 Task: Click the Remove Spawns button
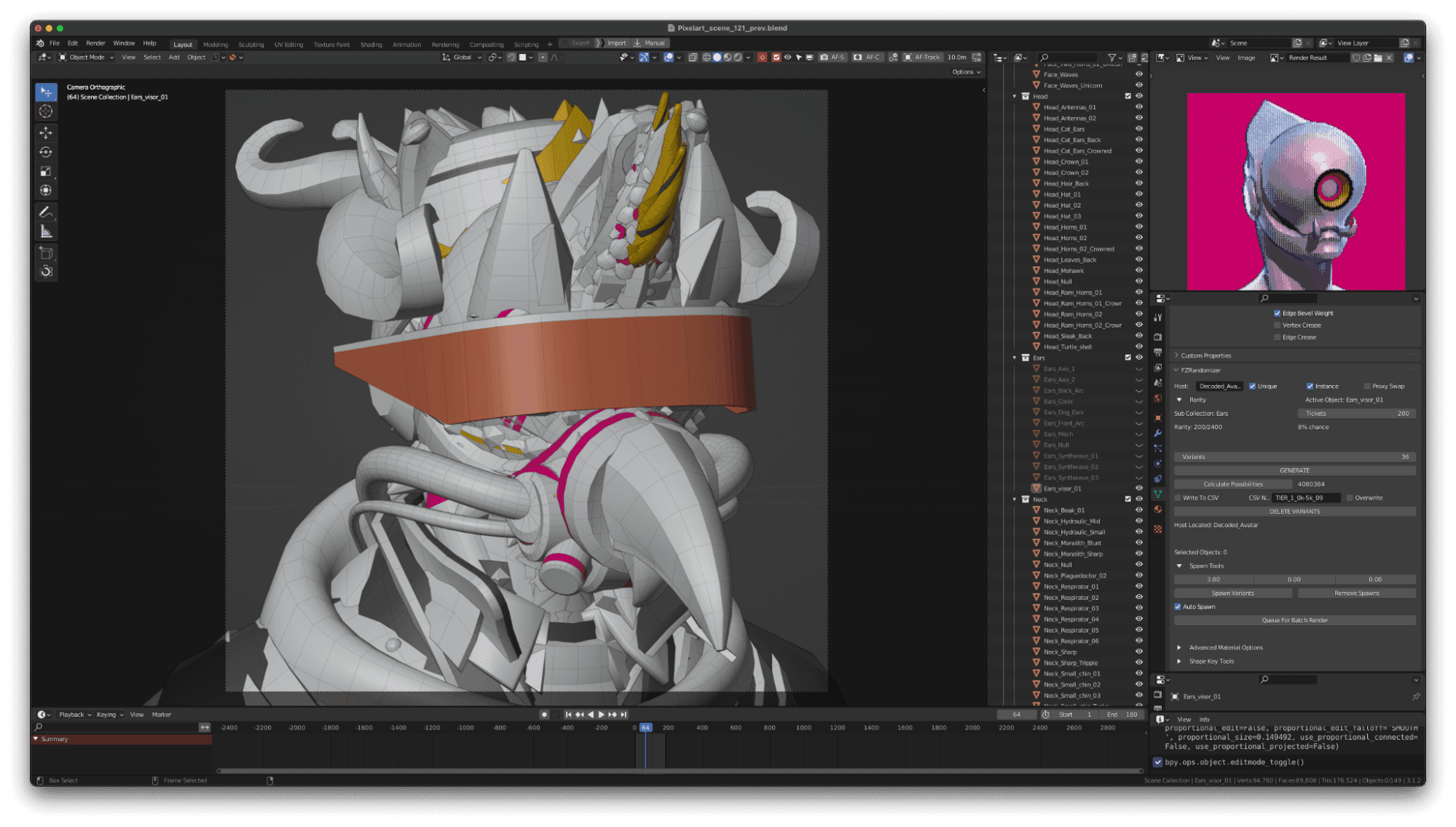tap(1356, 593)
